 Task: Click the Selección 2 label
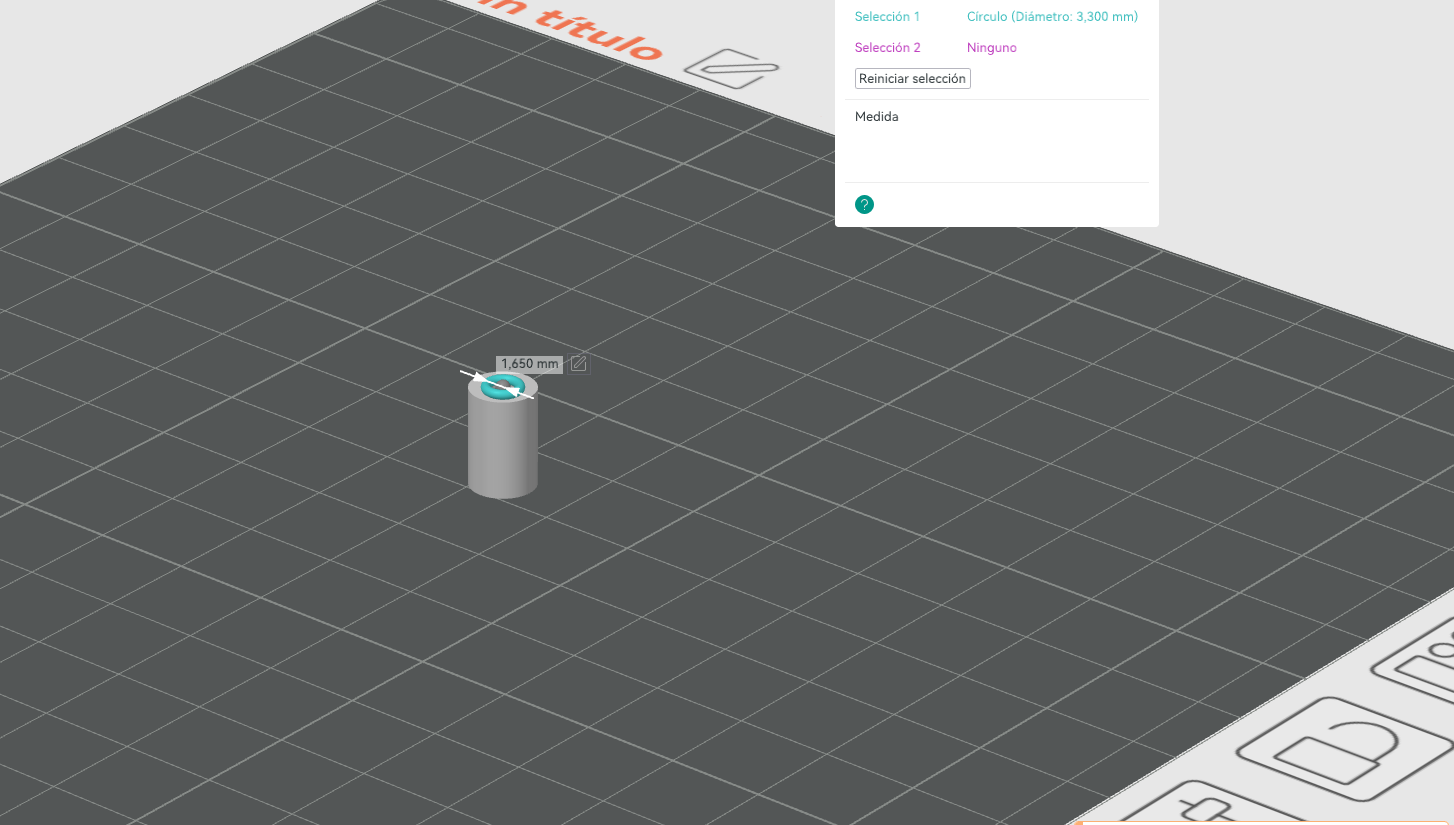pyautogui.click(x=888, y=48)
